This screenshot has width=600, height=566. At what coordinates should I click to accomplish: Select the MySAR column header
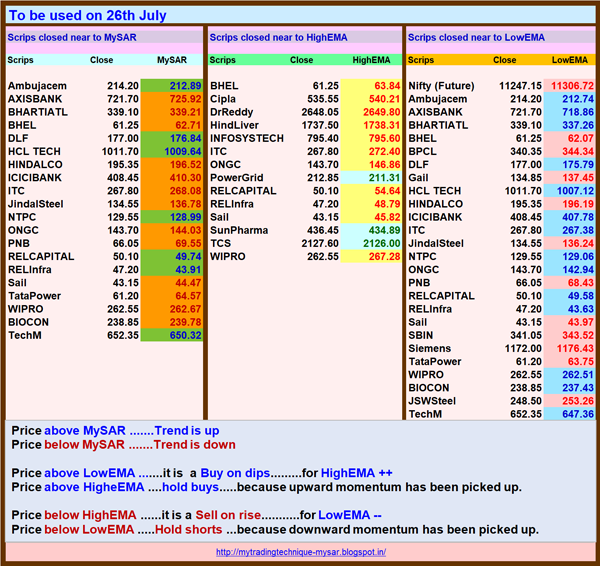(x=172, y=60)
